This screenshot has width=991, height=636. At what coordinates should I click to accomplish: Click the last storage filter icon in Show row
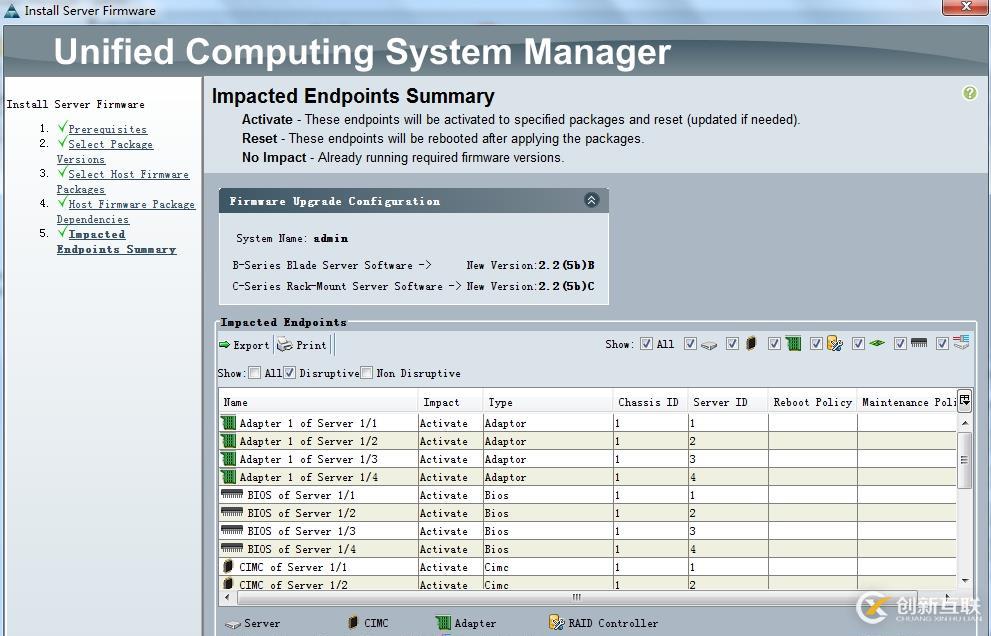coord(961,343)
